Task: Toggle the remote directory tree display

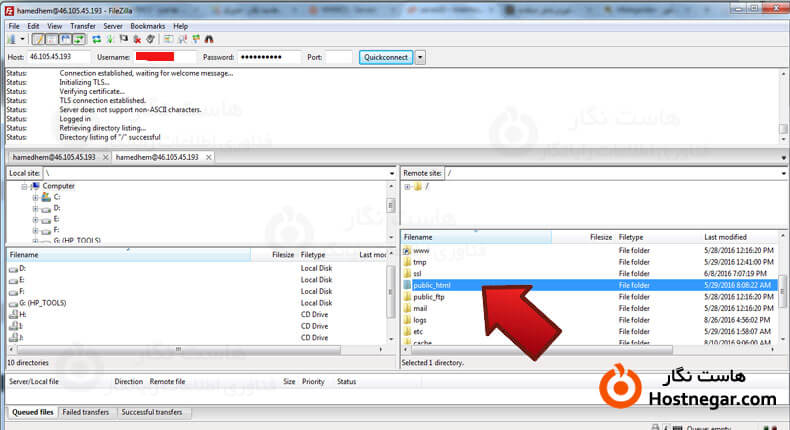Action: coord(65,39)
